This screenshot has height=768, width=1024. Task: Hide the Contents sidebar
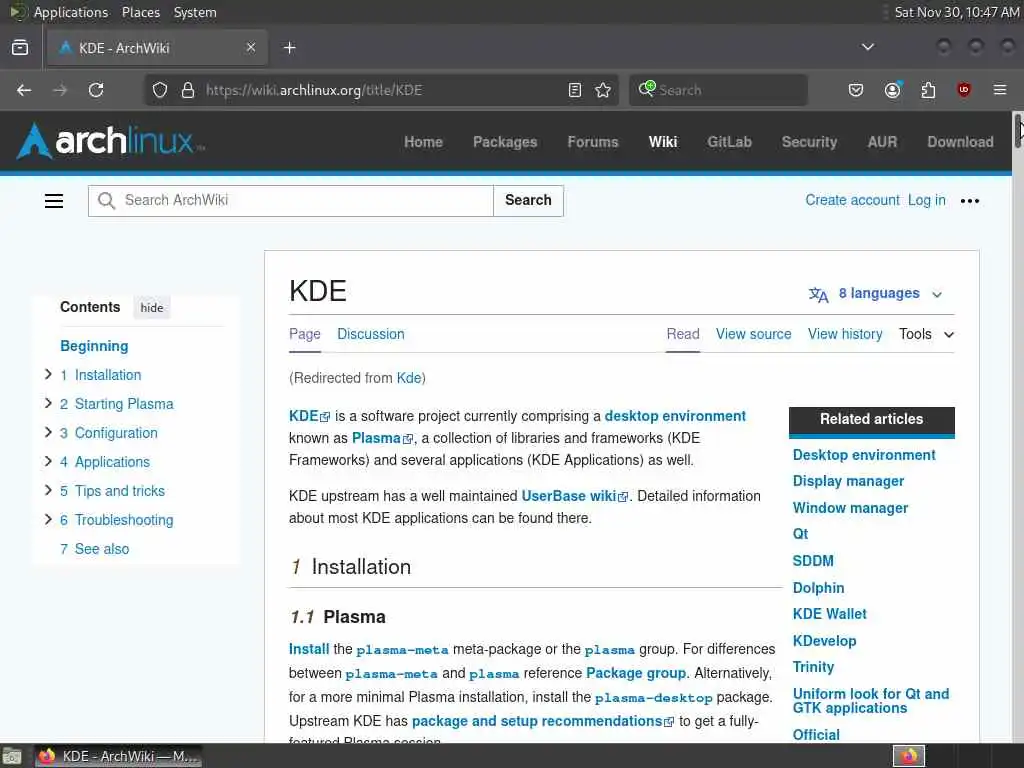point(152,308)
